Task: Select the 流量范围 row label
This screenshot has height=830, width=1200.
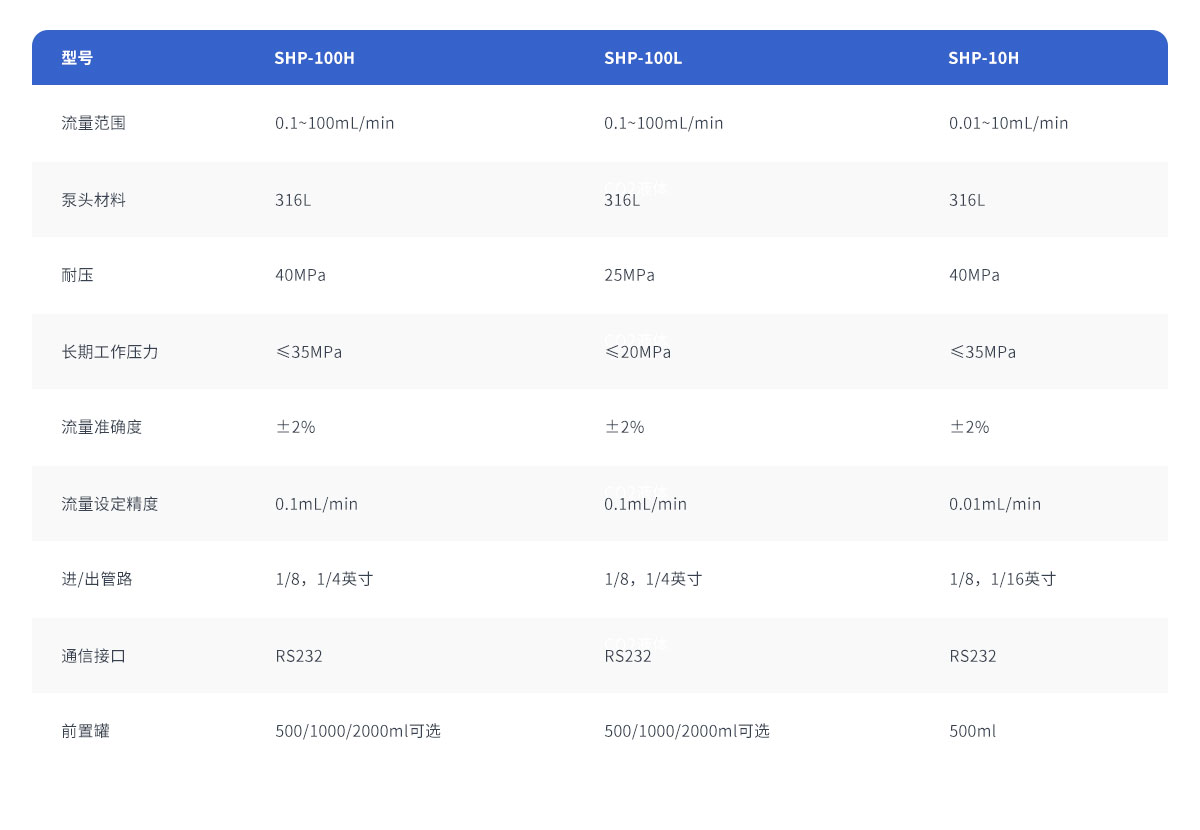Action: pyautogui.click(x=93, y=123)
